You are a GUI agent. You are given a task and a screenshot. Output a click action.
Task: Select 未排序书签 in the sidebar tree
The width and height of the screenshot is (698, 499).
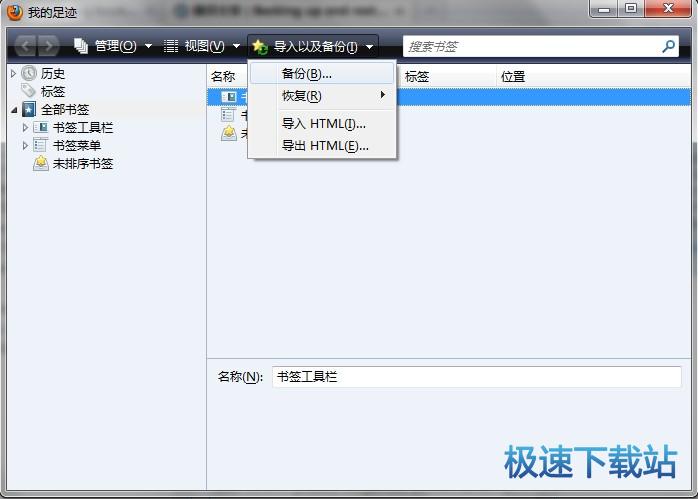(83, 164)
